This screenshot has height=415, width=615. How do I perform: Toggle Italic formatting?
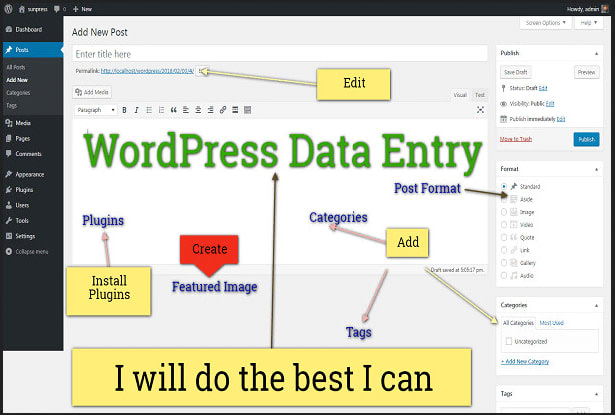[x=136, y=110]
